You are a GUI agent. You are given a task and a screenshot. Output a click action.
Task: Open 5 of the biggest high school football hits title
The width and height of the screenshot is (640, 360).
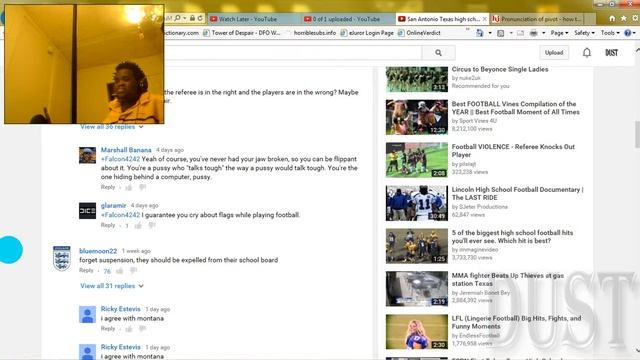512,237
